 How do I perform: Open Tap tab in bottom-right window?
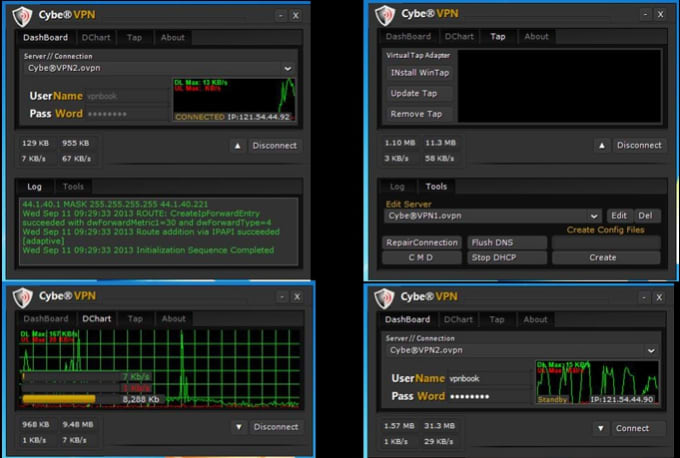click(x=497, y=320)
